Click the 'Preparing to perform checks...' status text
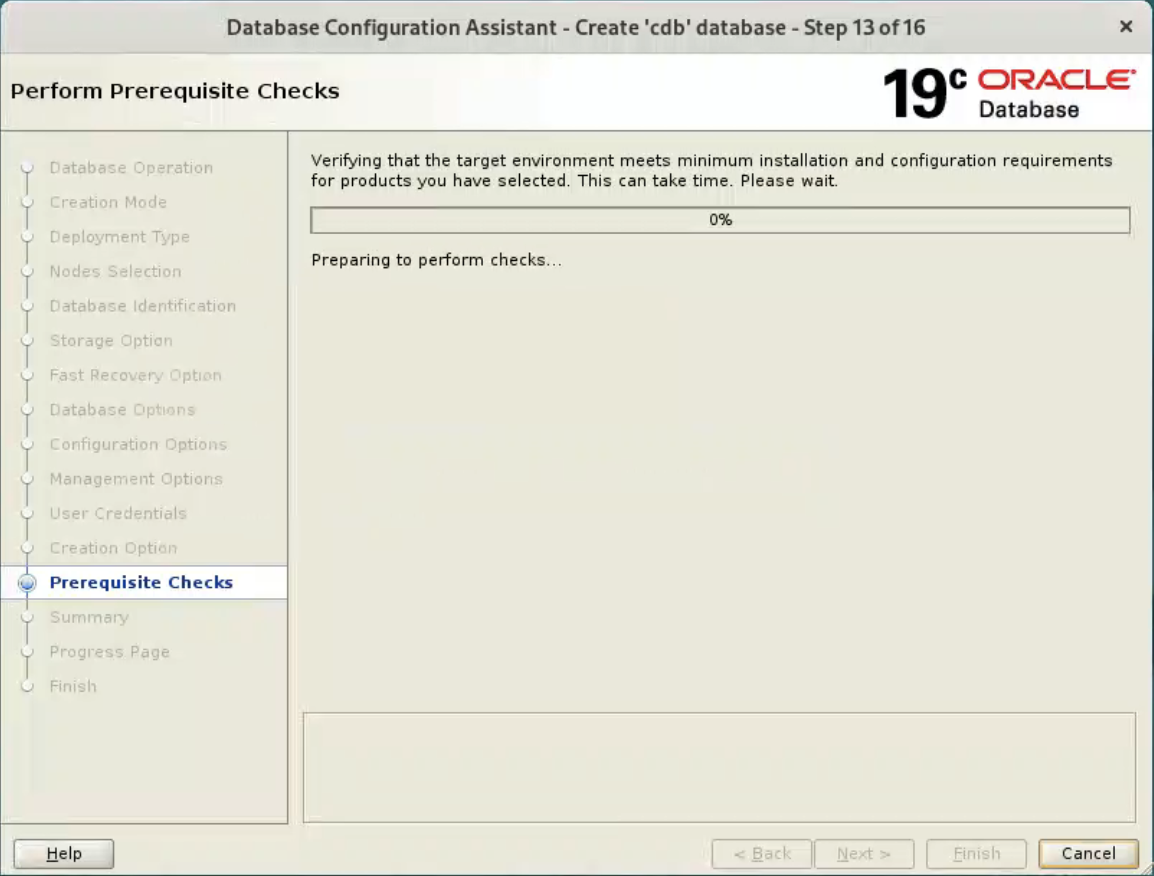Viewport: 1154px width, 876px height. coord(436,260)
